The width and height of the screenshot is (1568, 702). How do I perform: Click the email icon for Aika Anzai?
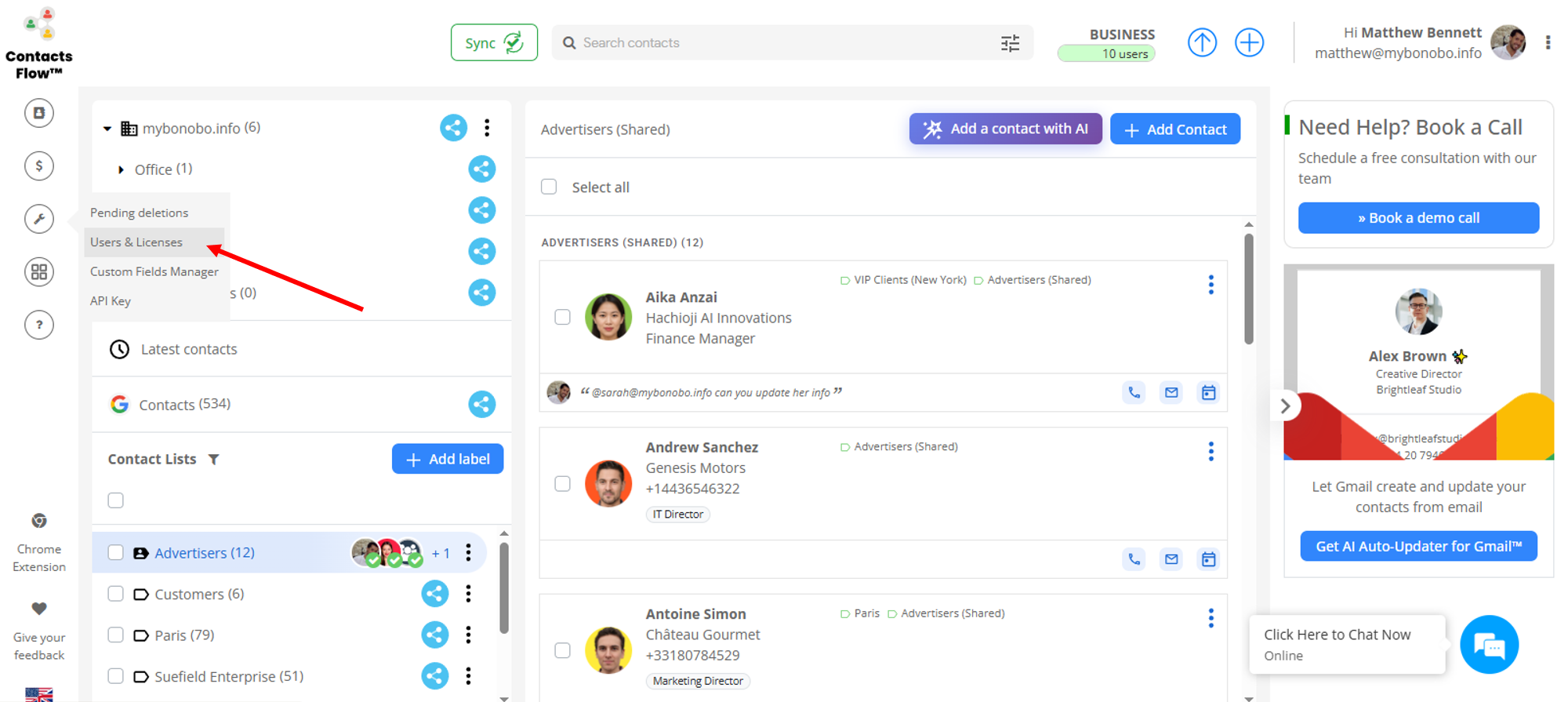tap(1171, 392)
